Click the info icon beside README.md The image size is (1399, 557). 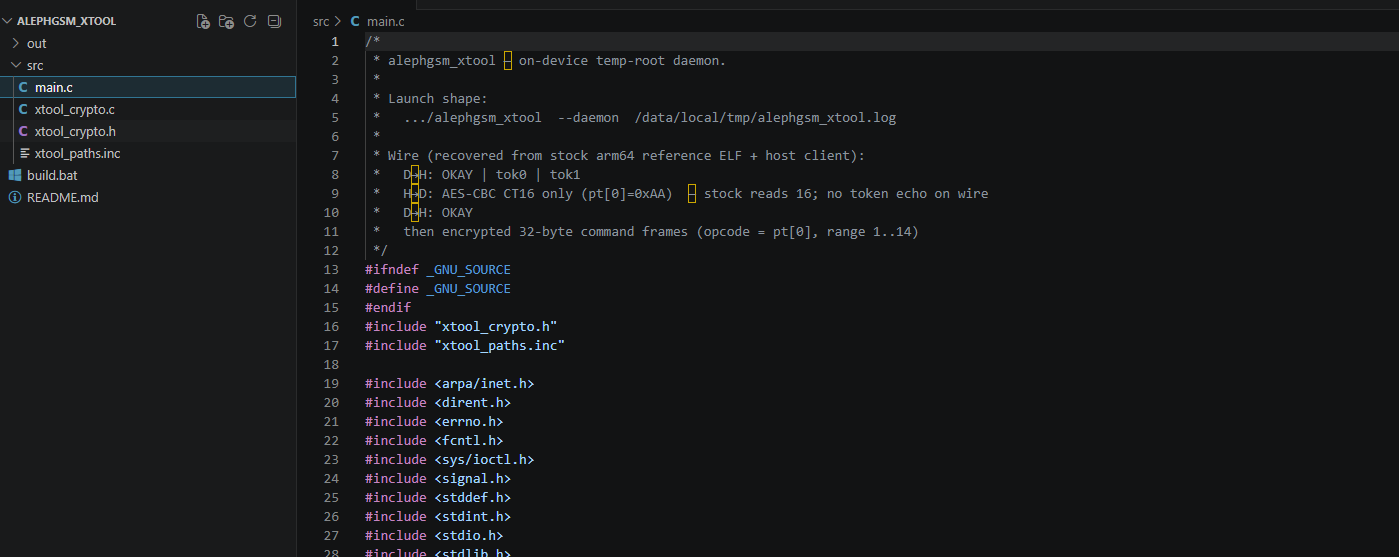(15, 197)
